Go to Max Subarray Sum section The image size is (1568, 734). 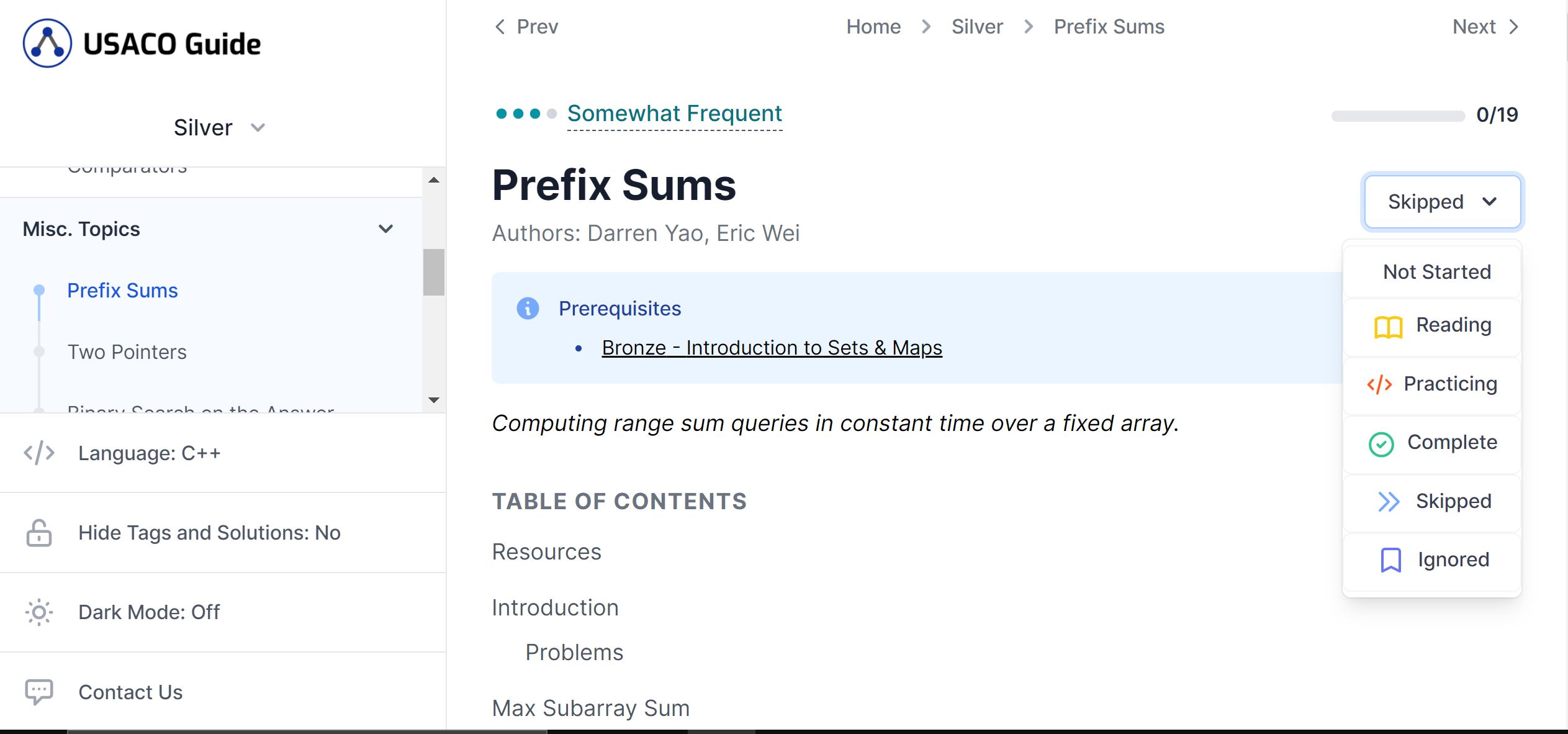(x=590, y=708)
